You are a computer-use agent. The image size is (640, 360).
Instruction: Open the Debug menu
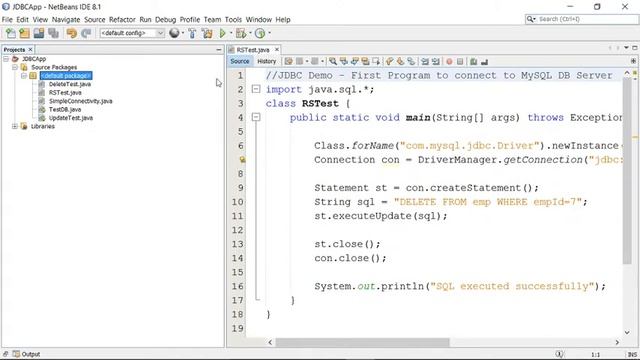(x=165, y=20)
